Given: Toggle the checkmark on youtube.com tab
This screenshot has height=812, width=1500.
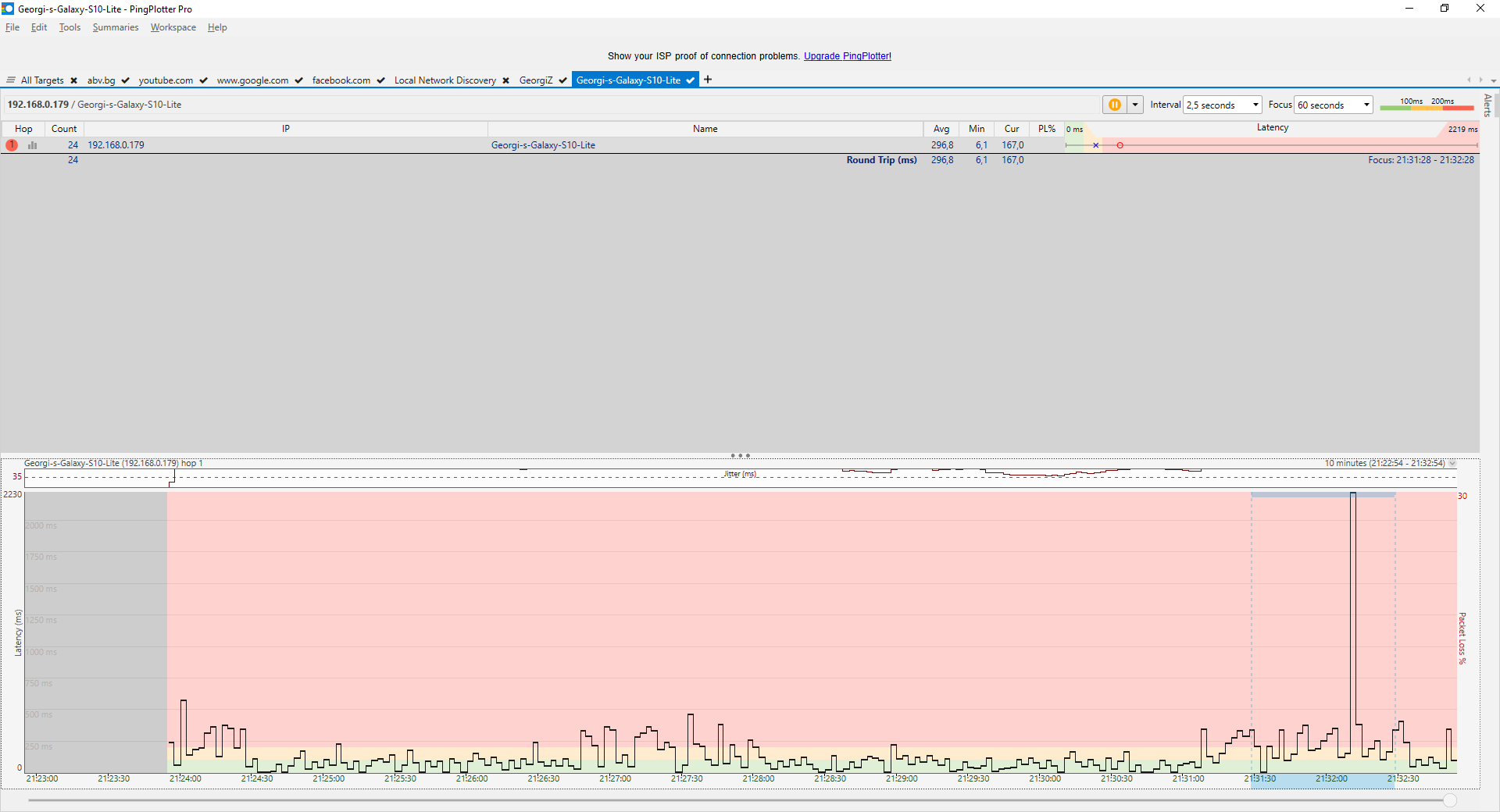Looking at the screenshot, I should coord(203,80).
